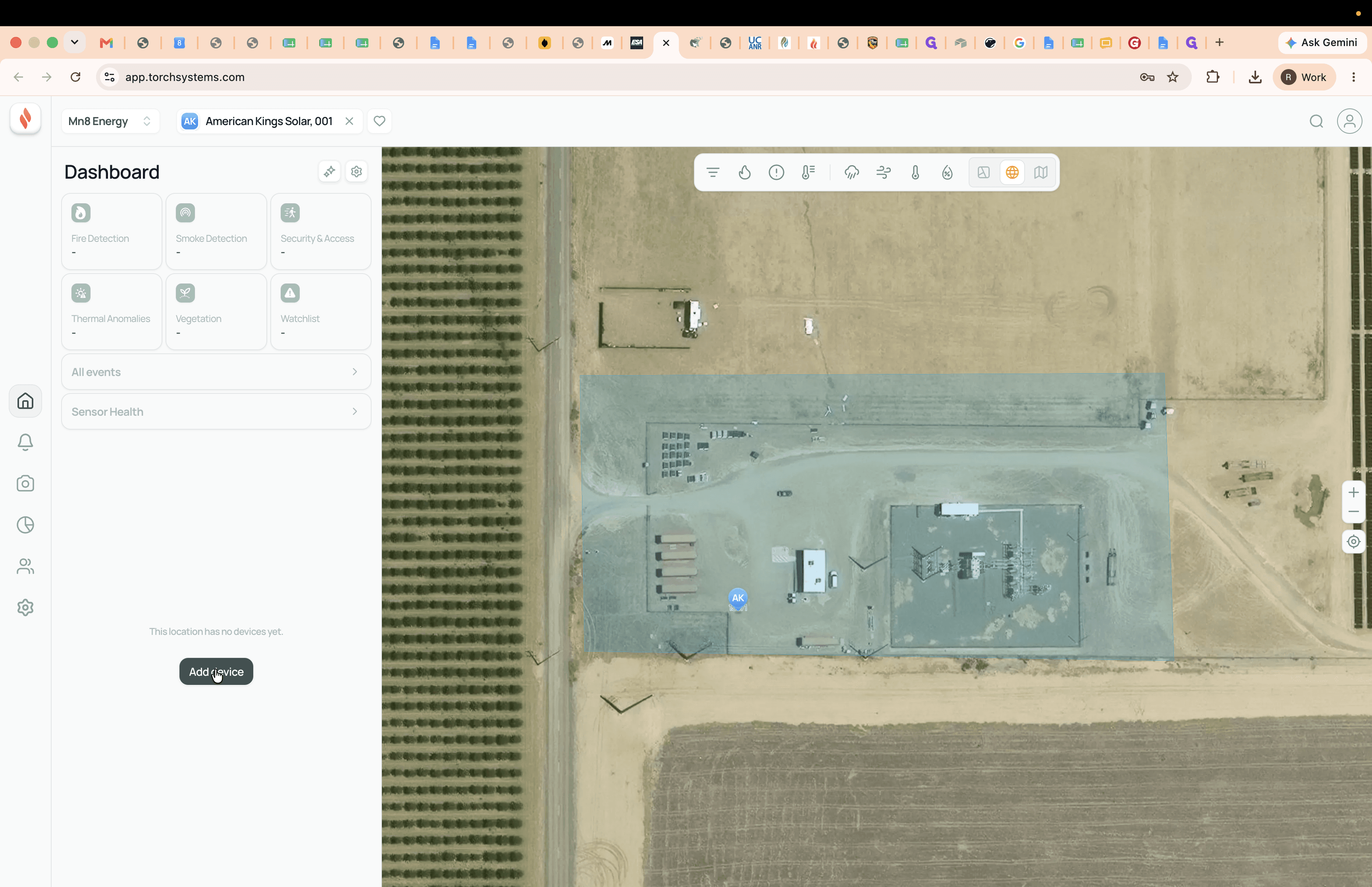Open Dashboard settings gear icon
This screenshot has height=887, width=1372.
tap(356, 172)
